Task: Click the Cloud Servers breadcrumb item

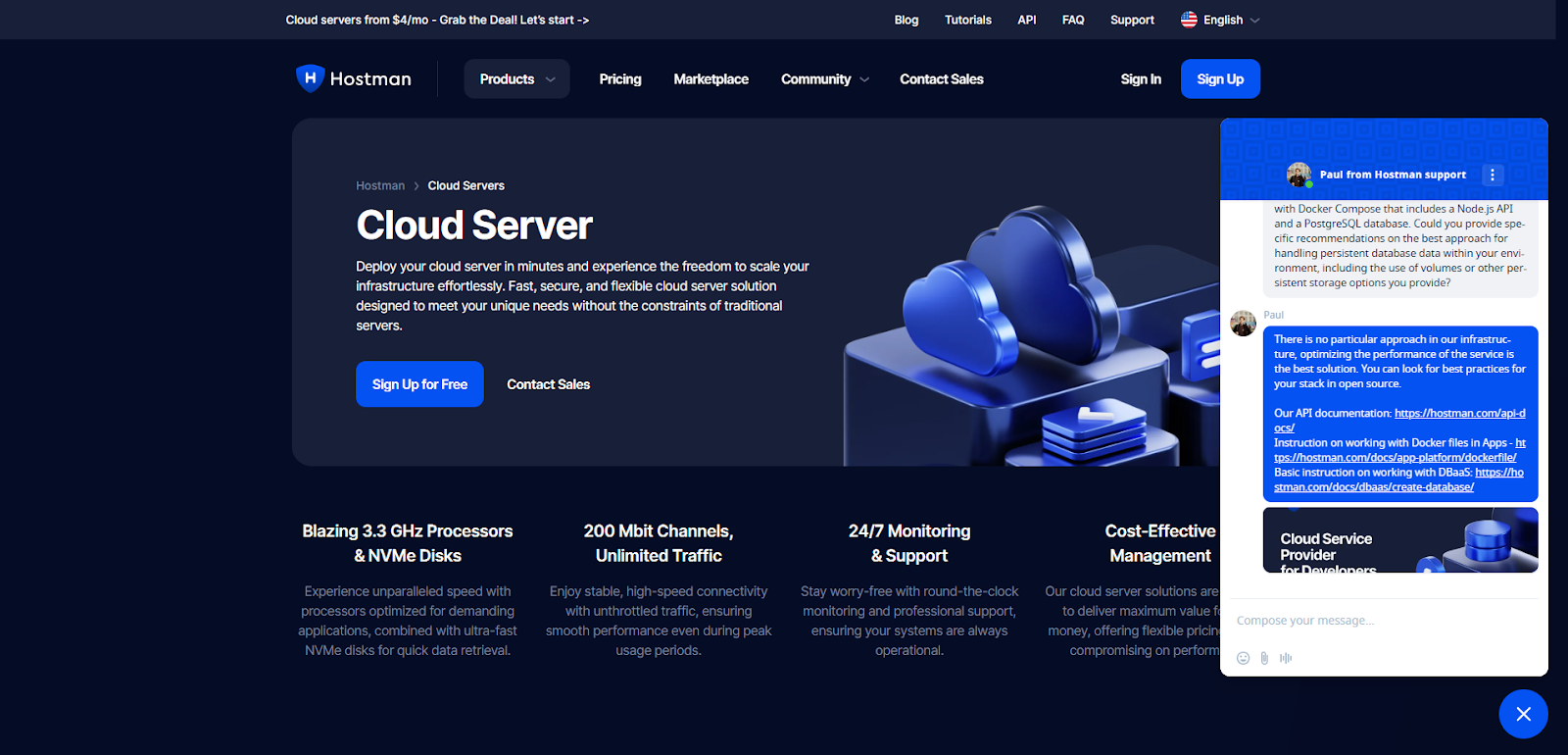Action: (465, 185)
